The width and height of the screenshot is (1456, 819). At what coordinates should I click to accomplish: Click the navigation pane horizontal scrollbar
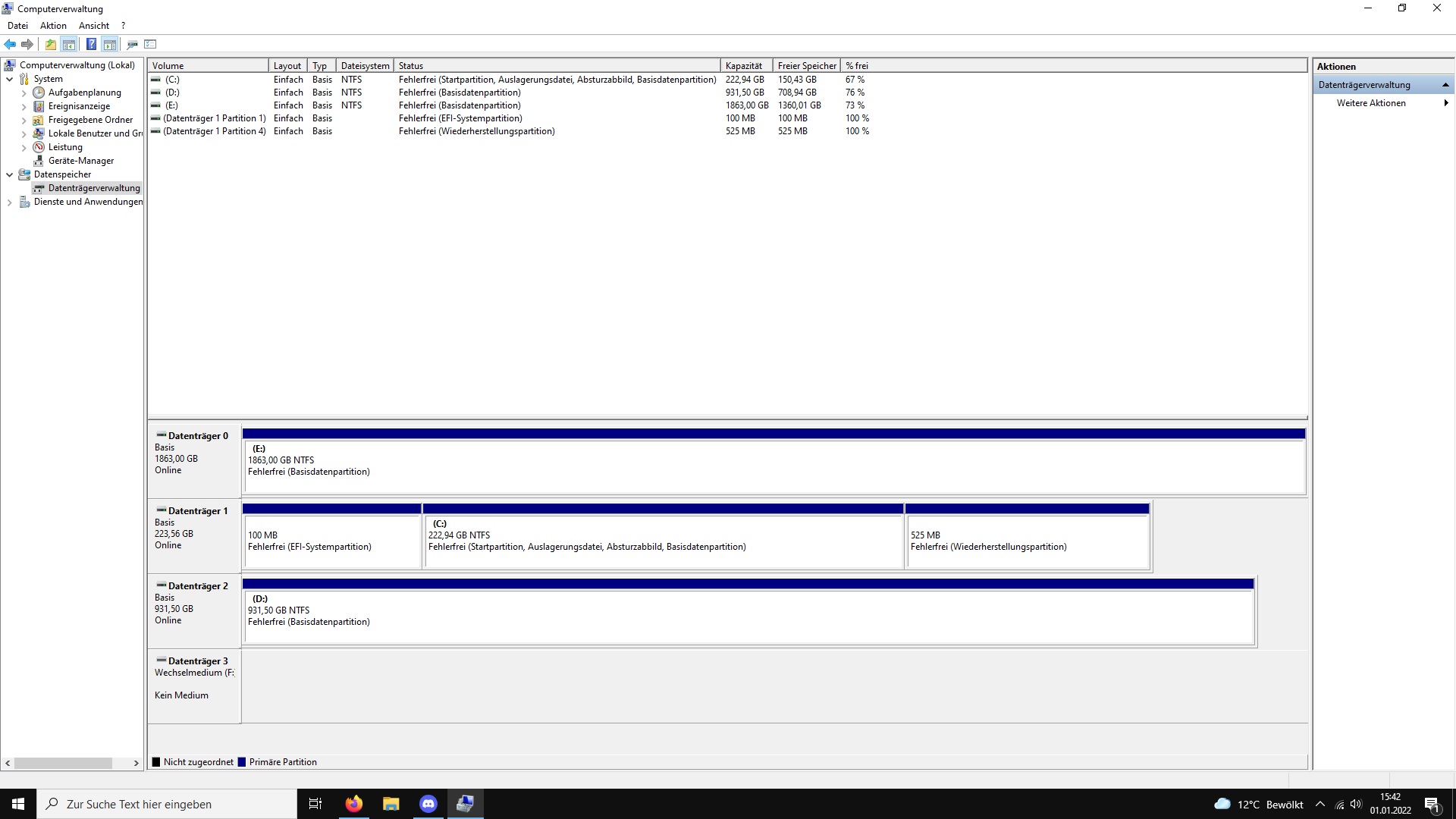[64, 763]
